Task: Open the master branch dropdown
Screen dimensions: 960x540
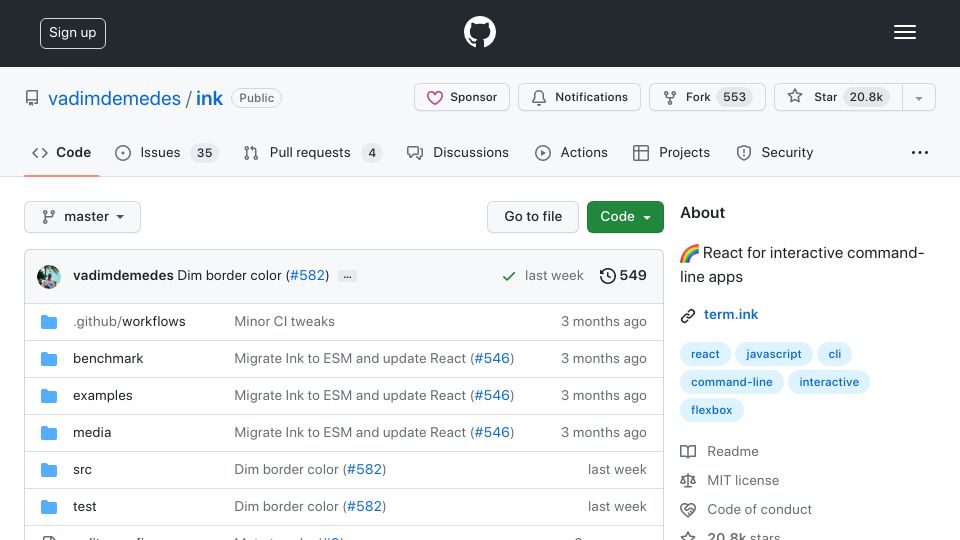Action: (x=83, y=217)
